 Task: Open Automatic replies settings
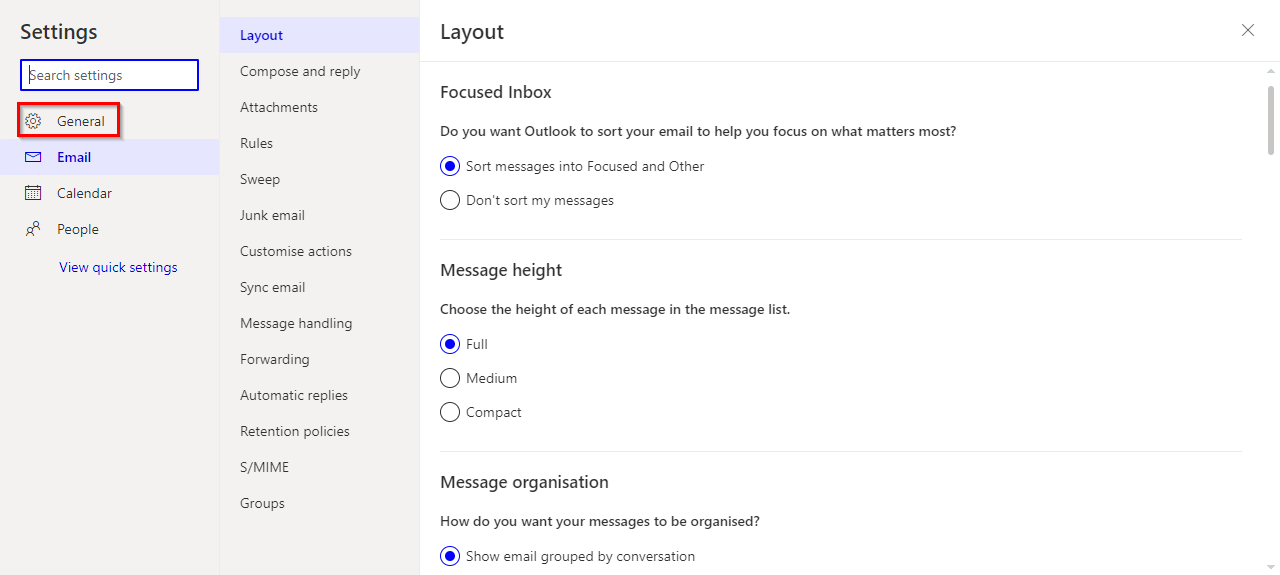pos(294,395)
